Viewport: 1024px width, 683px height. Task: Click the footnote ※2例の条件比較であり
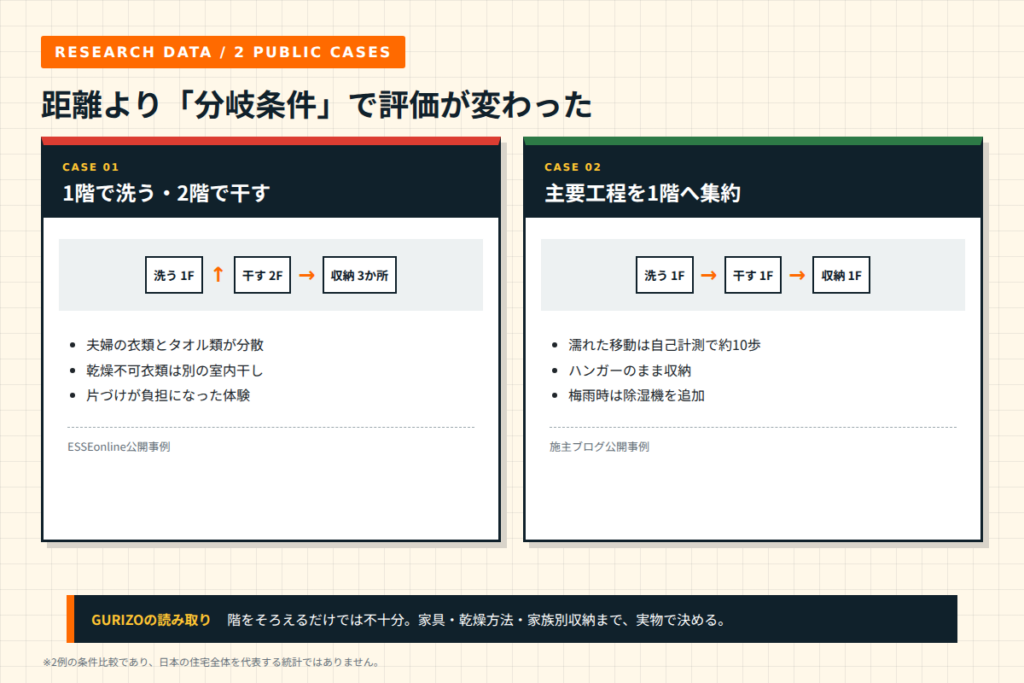click(x=211, y=662)
